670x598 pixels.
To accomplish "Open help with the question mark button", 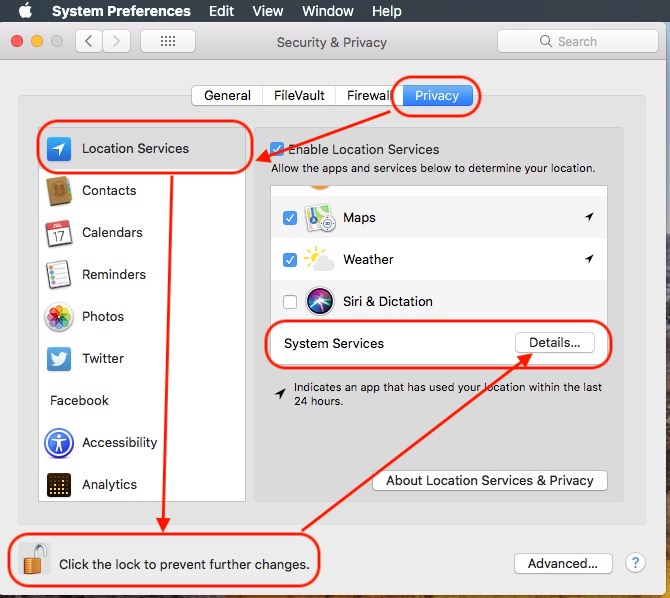I will coord(635,563).
